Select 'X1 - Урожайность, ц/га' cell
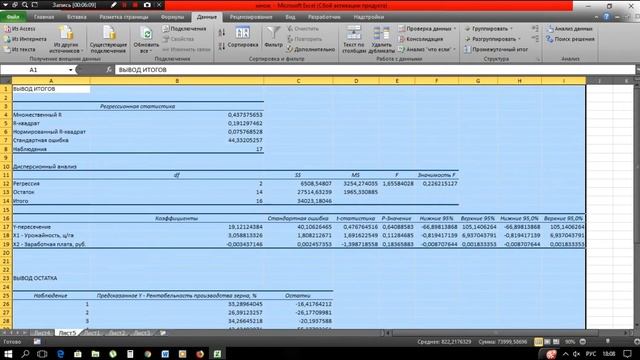This screenshot has height=360, width=640. click(x=51, y=236)
